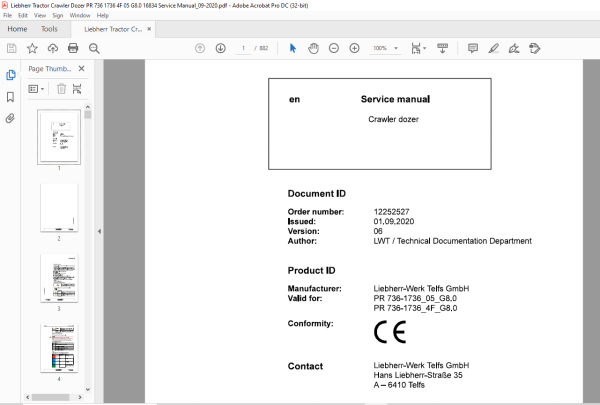600x405 pixels.
Task: Add bookmark star icon in toolbar
Action: [32, 48]
